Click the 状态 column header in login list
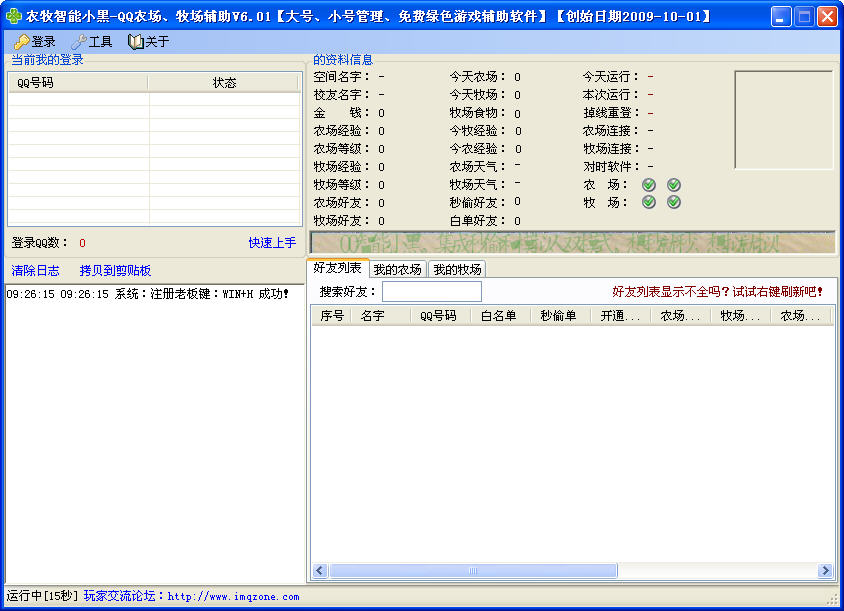 [224, 83]
